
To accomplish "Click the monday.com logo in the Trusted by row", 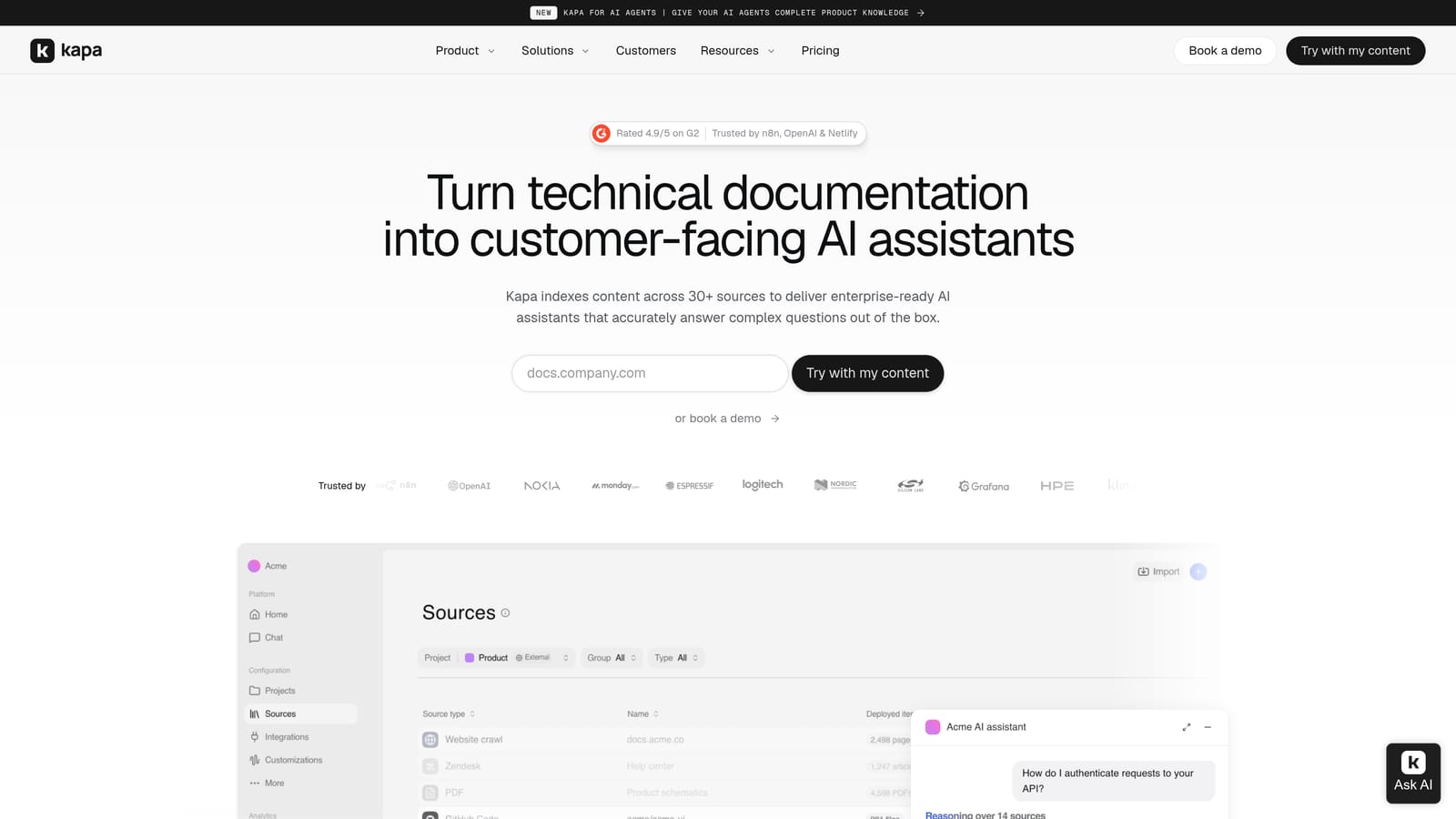I will [616, 486].
